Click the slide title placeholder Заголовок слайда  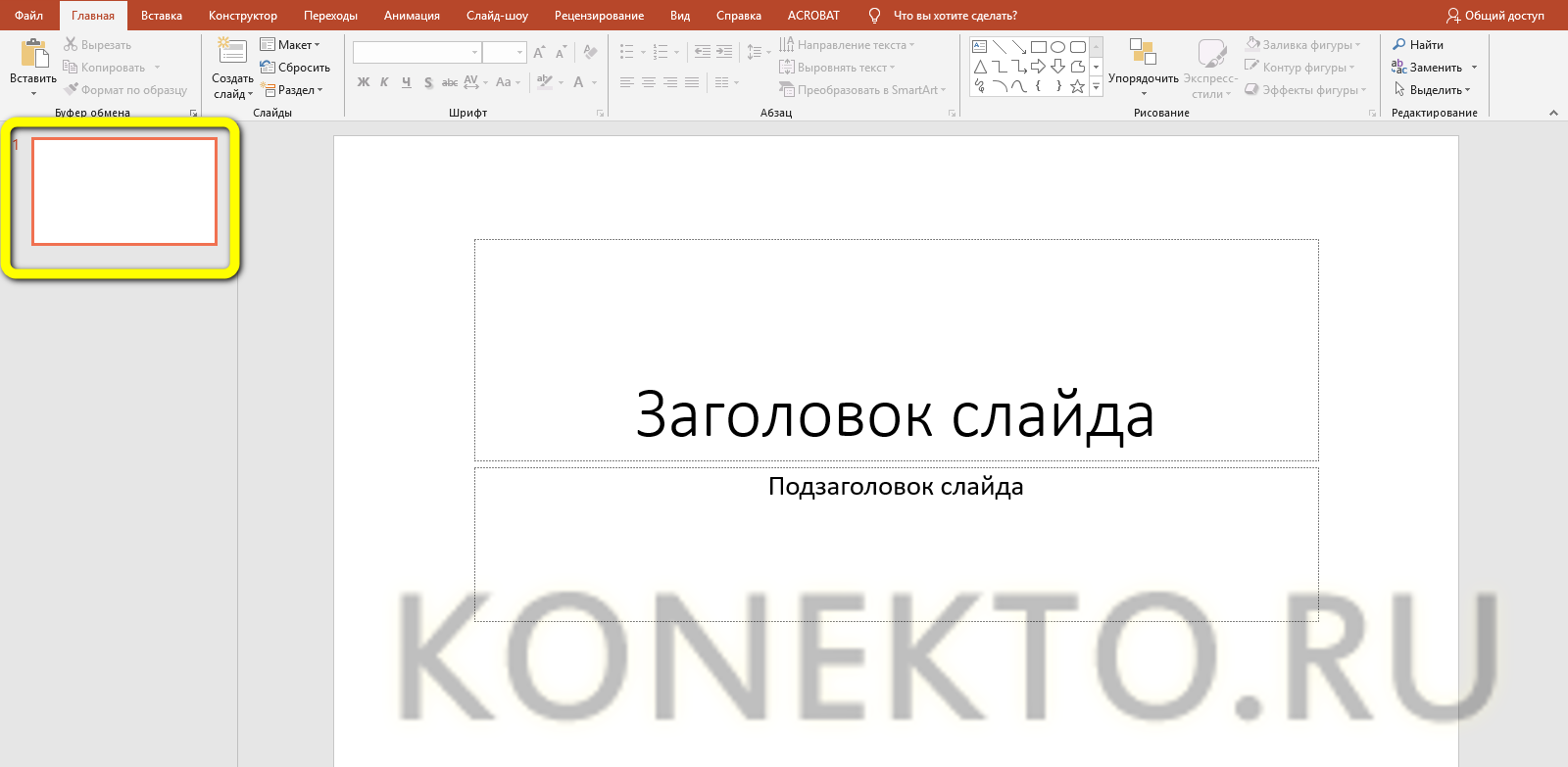pyautogui.click(x=896, y=350)
